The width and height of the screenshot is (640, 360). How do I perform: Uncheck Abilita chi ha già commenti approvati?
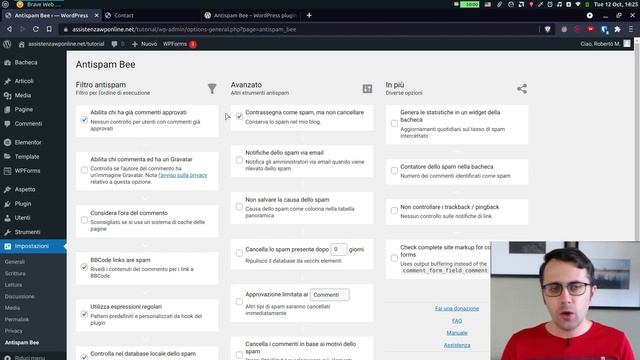tap(84, 120)
